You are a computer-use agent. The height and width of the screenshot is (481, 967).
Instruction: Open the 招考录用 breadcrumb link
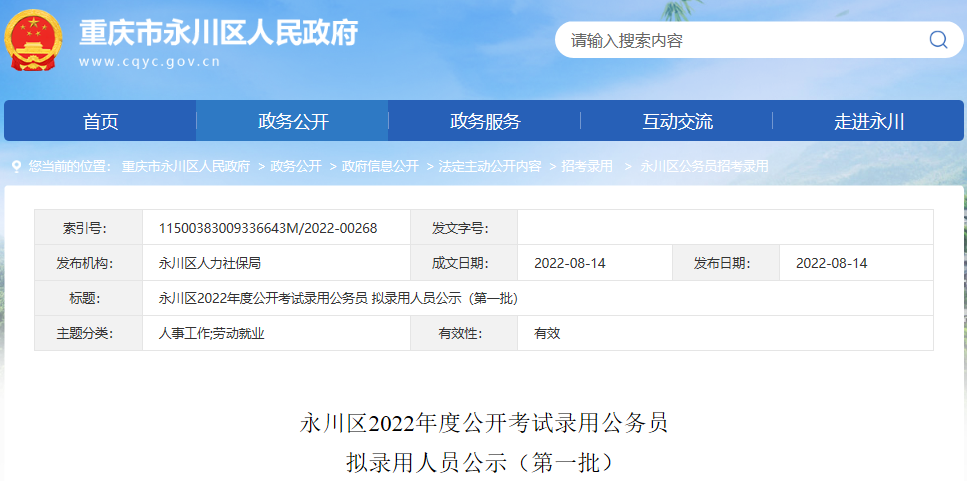coord(587,166)
